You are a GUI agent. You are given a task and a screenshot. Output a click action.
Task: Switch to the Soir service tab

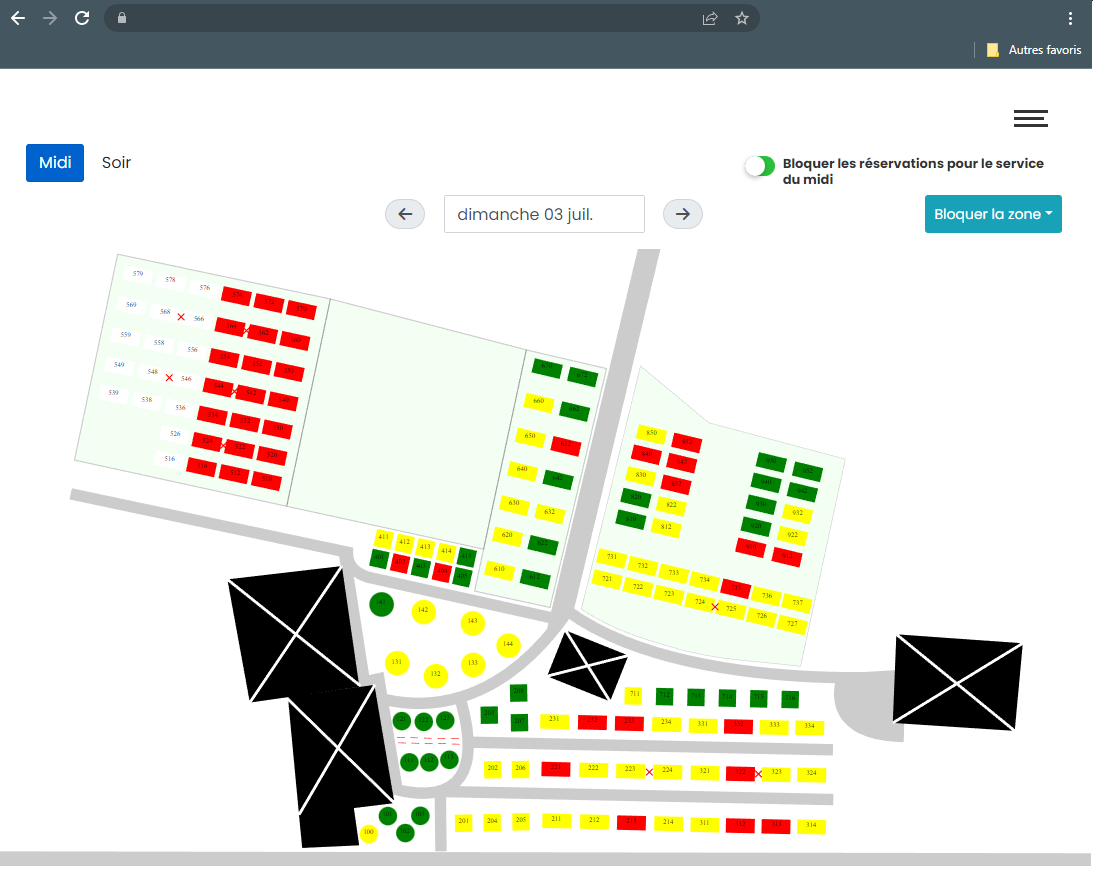[116, 163]
